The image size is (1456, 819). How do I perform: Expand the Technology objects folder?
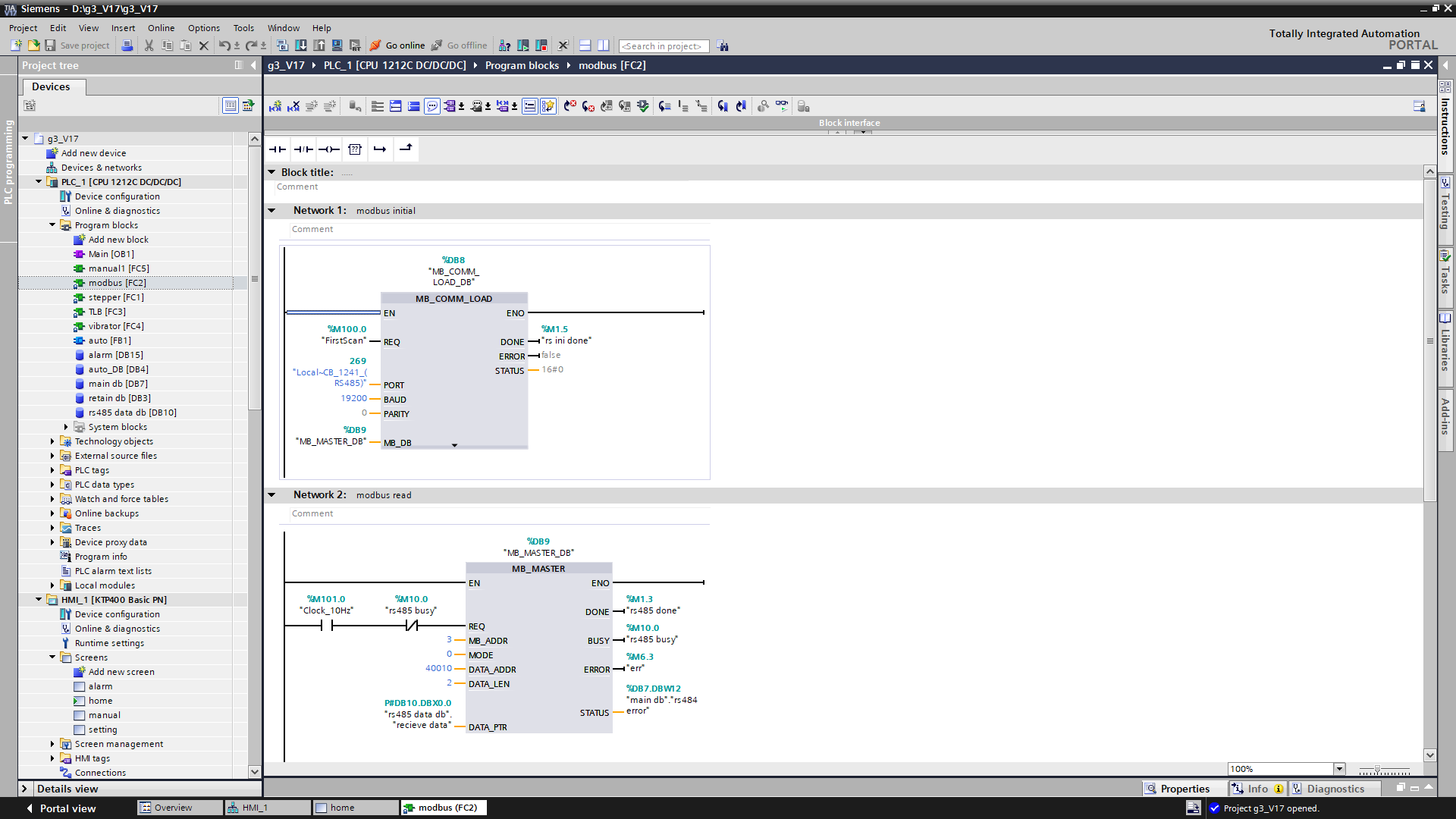pos(52,441)
